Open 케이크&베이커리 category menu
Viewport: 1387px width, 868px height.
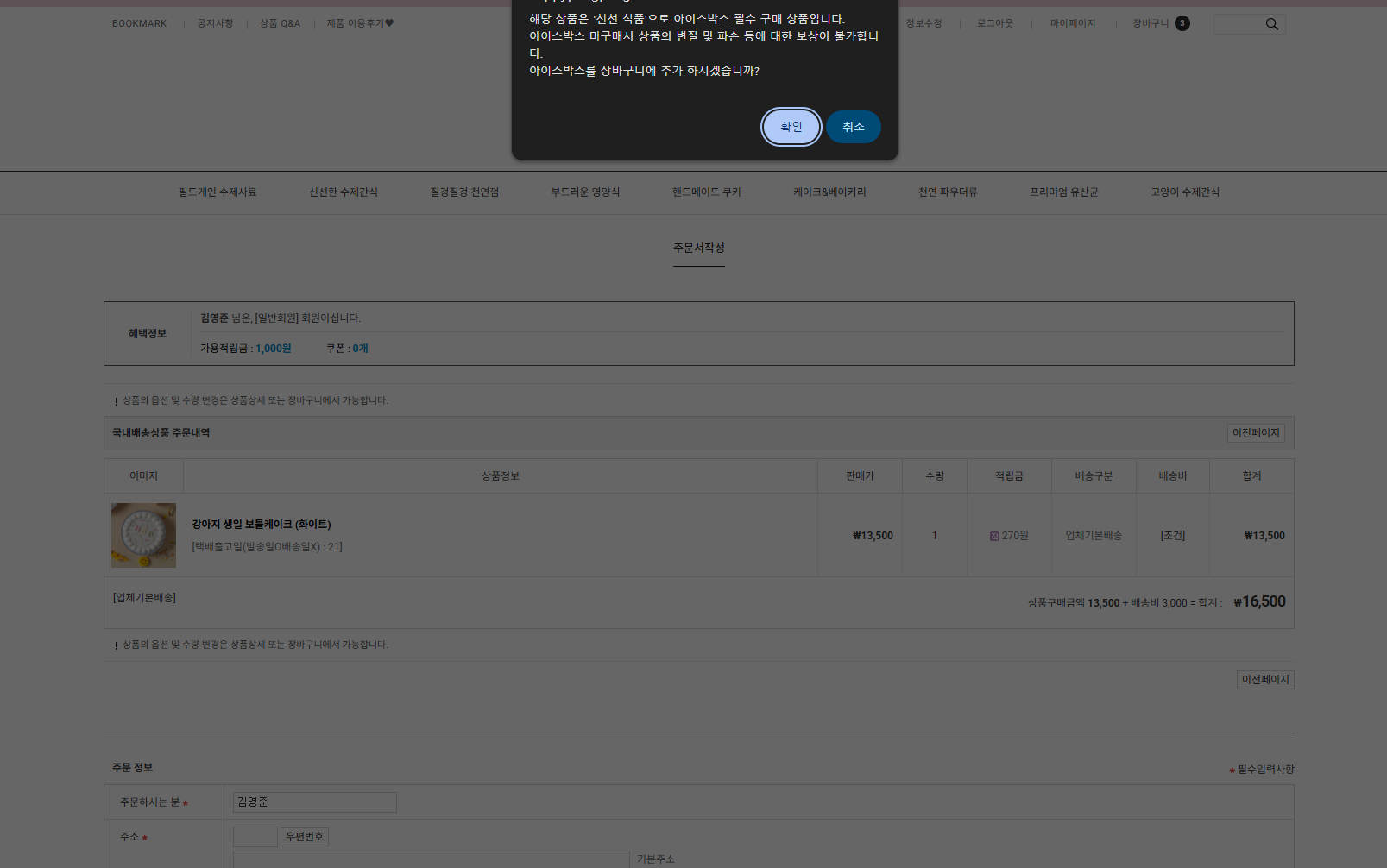pyautogui.click(x=829, y=192)
